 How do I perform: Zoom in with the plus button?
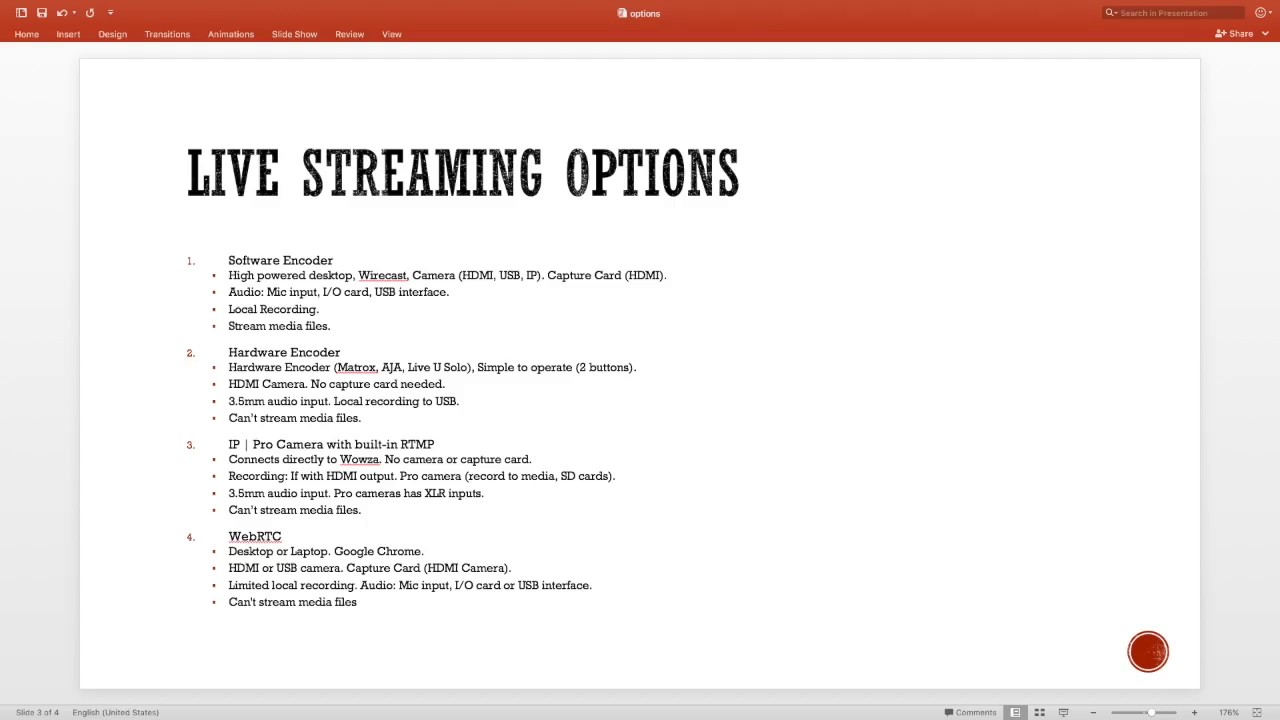[1194, 712]
